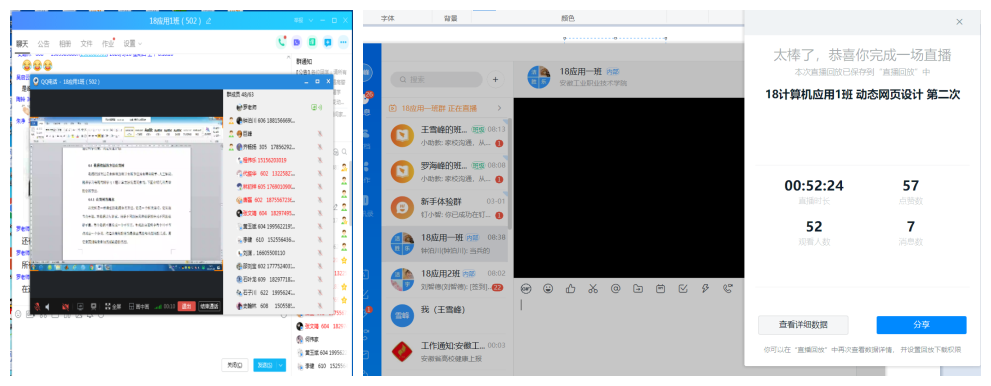Click the thumbs-up icon in chat toolbar
The image size is (991, 386).
(571, 289)
